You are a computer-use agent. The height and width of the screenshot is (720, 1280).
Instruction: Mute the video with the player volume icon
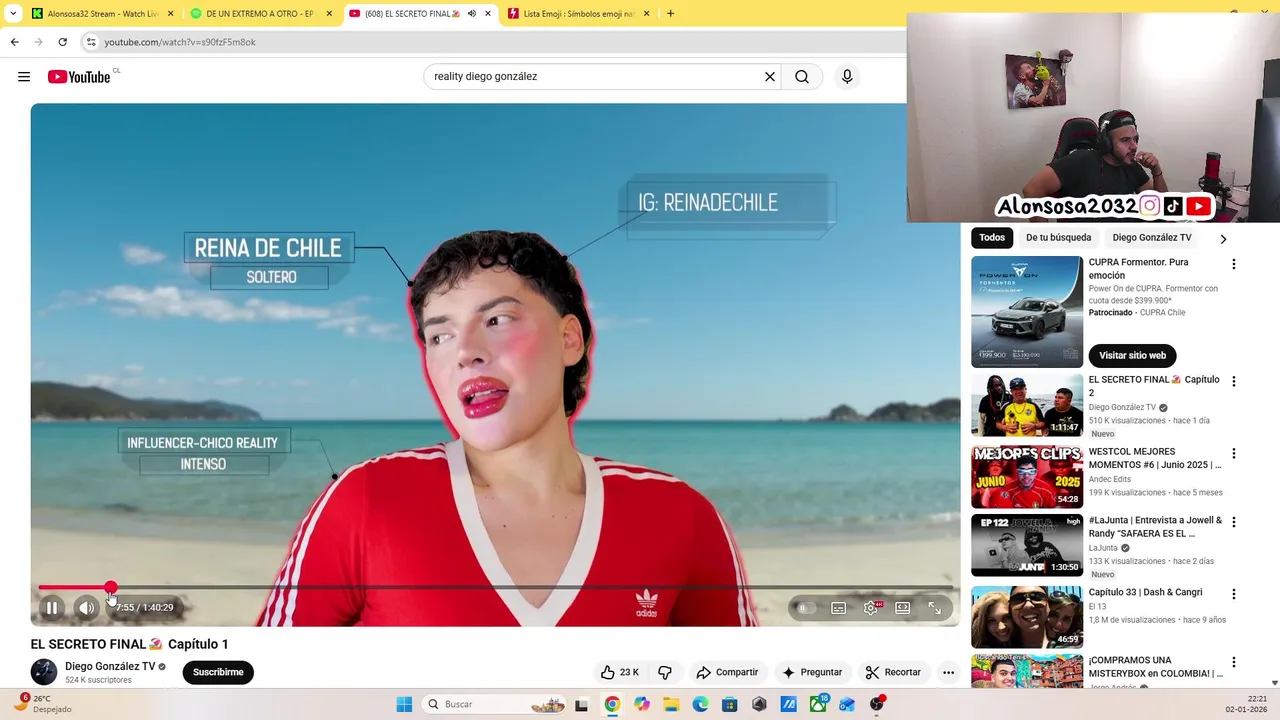click(x=87, y=607)
